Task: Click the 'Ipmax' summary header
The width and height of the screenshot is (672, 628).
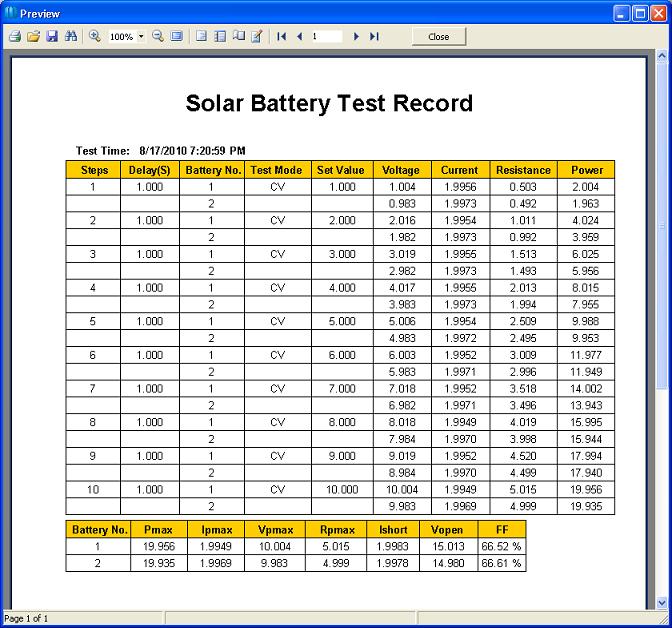Action: [216, 529]
